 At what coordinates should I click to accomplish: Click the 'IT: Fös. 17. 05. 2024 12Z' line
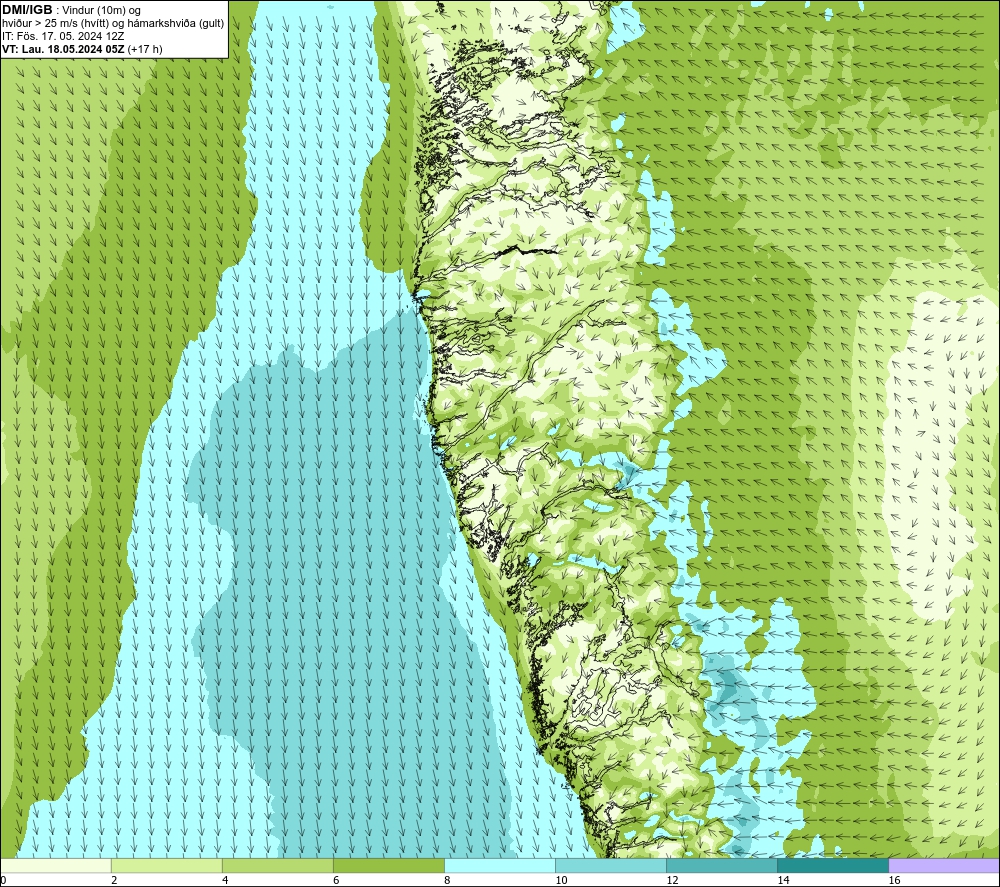click(63, 36)
